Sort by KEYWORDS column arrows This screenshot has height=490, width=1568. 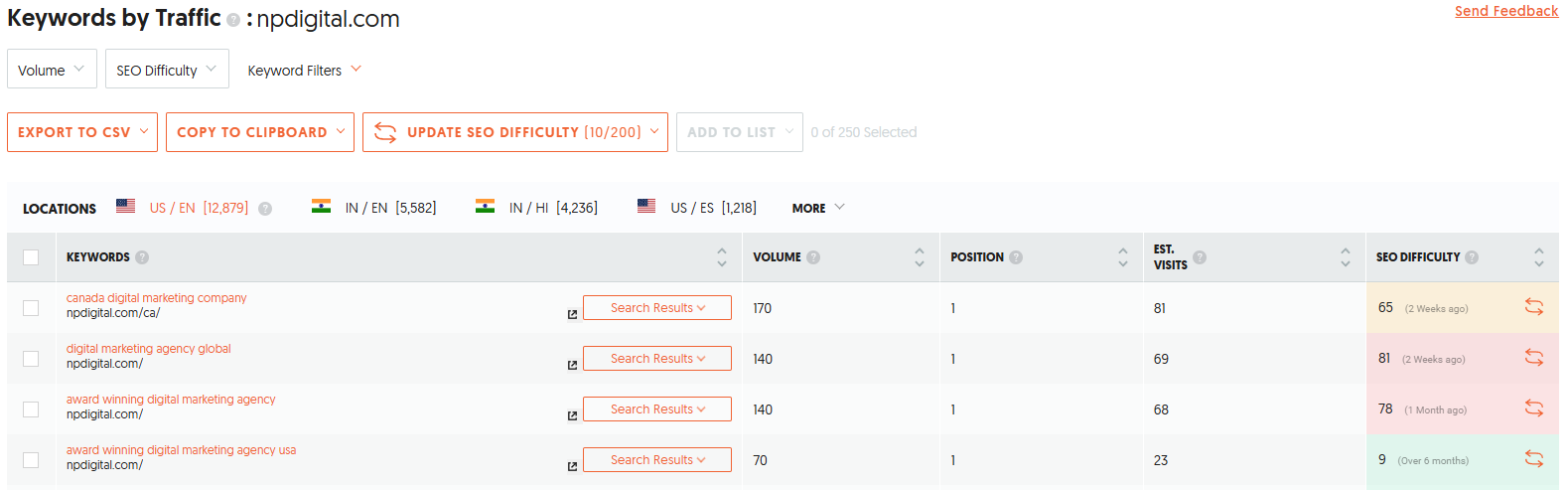[722, 257]
